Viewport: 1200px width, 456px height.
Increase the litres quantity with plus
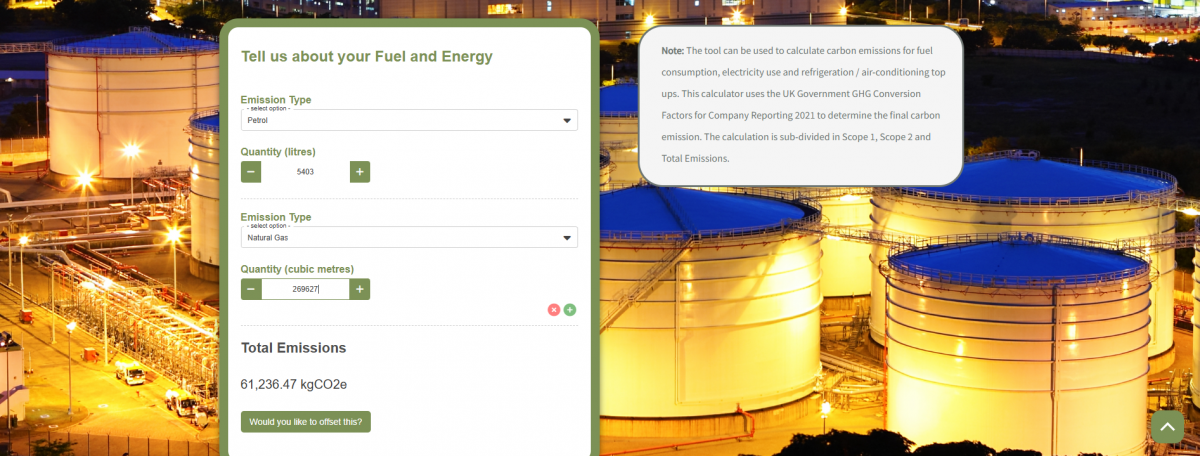[x=360, y=172]
